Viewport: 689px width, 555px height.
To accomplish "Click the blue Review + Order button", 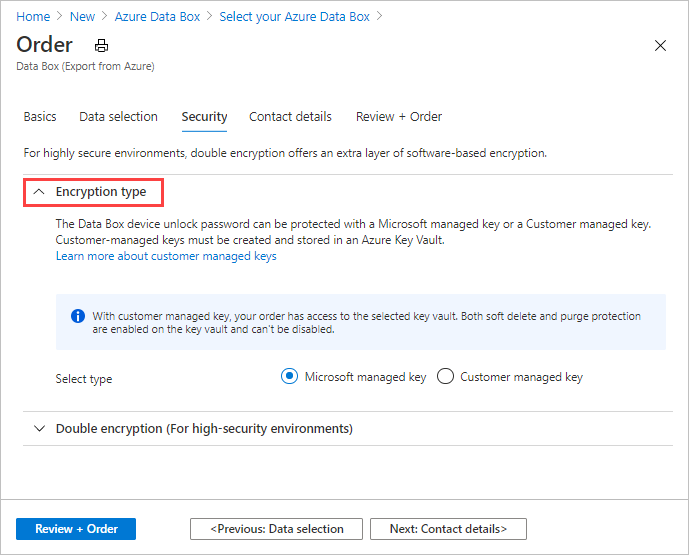I will click(76, 529).
